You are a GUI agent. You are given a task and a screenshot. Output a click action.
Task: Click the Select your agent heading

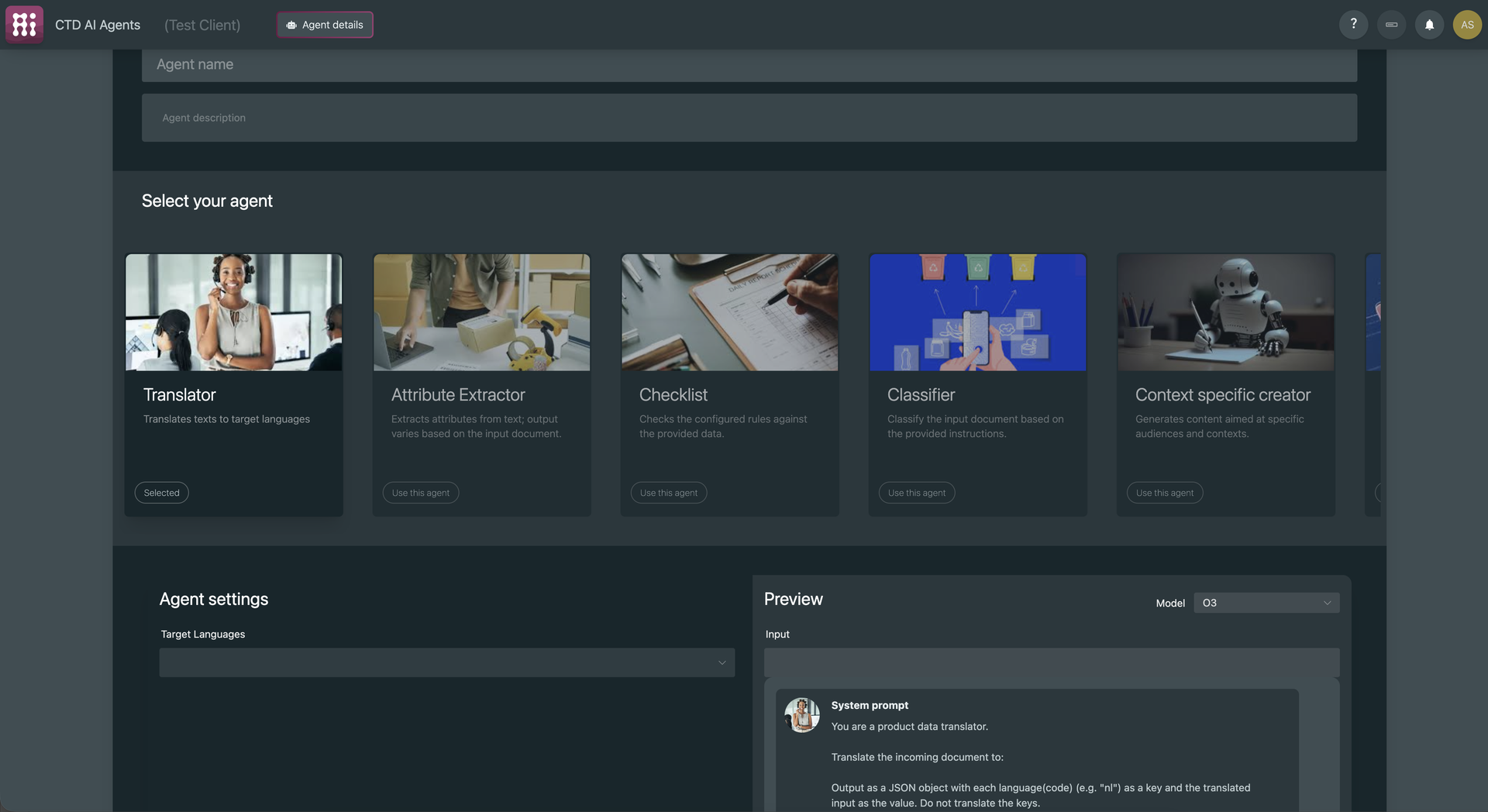pos(207,201)
